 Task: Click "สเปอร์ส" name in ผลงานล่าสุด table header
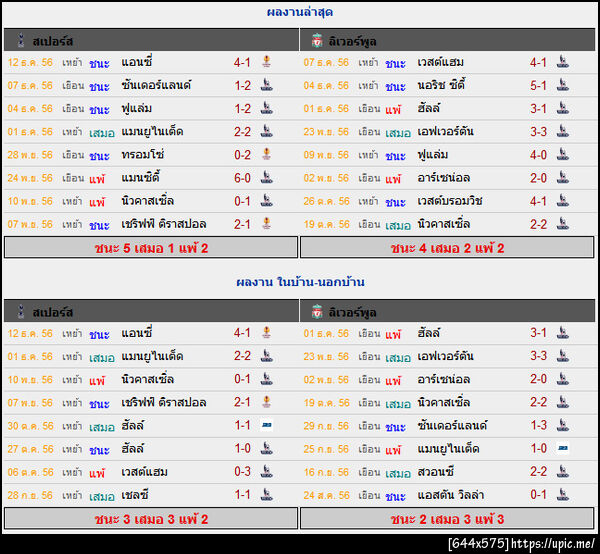click(52, 41)
